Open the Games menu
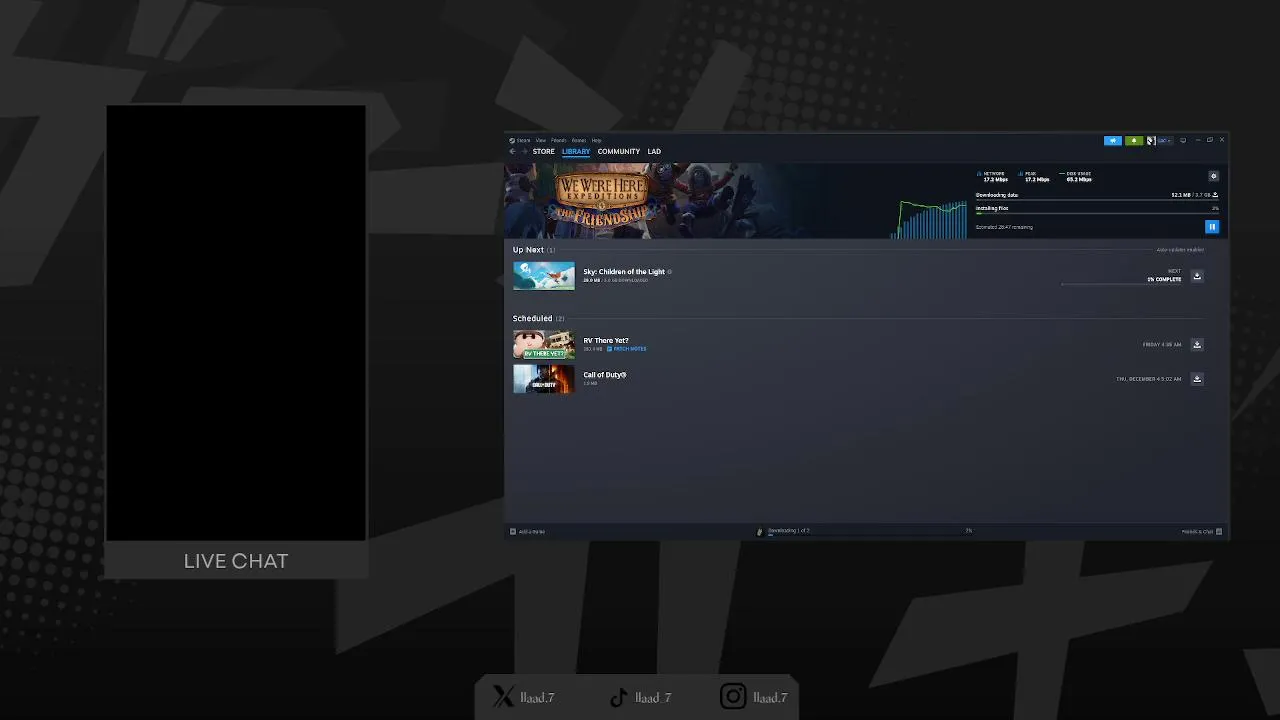This screenshot has width=1280, height=720. (x=578, y=140)
